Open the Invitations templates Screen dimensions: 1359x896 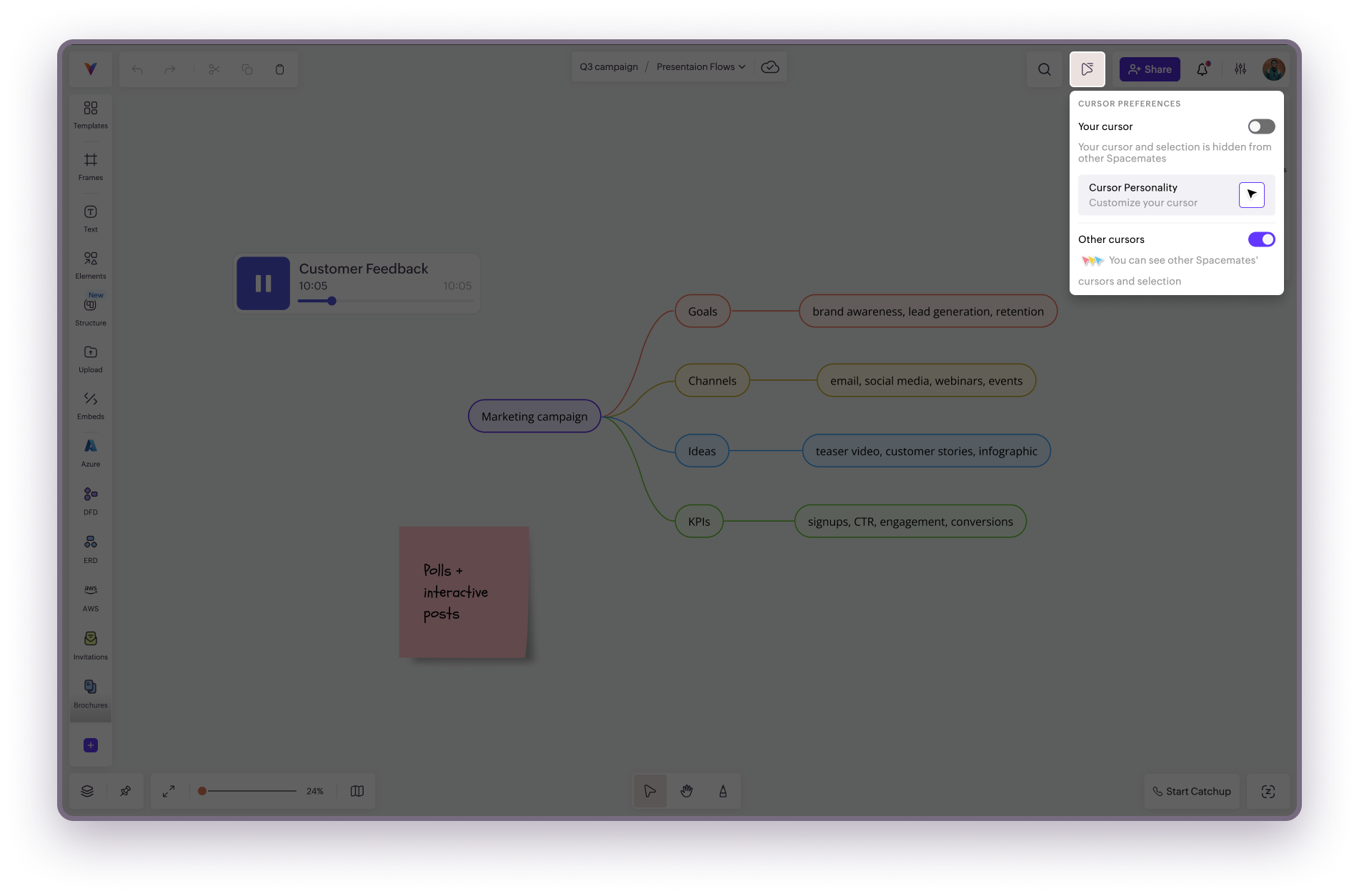[91, 646]
